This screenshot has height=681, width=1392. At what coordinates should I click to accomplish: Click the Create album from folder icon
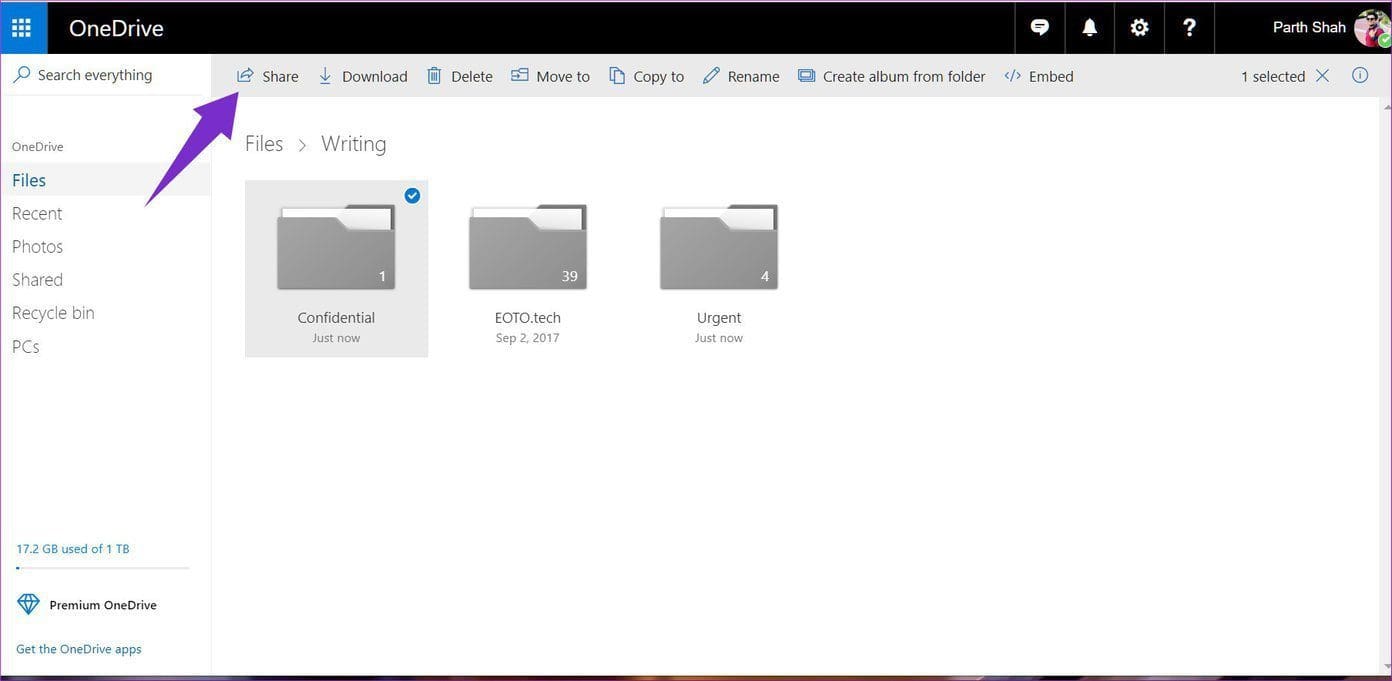806,76
